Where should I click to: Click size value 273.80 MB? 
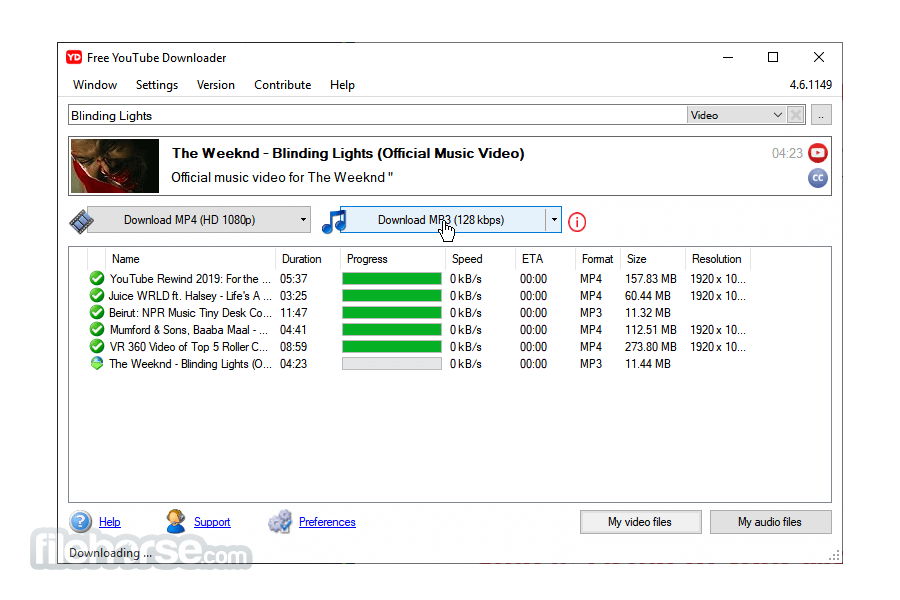pyautogui.click(x=651, y=347)
